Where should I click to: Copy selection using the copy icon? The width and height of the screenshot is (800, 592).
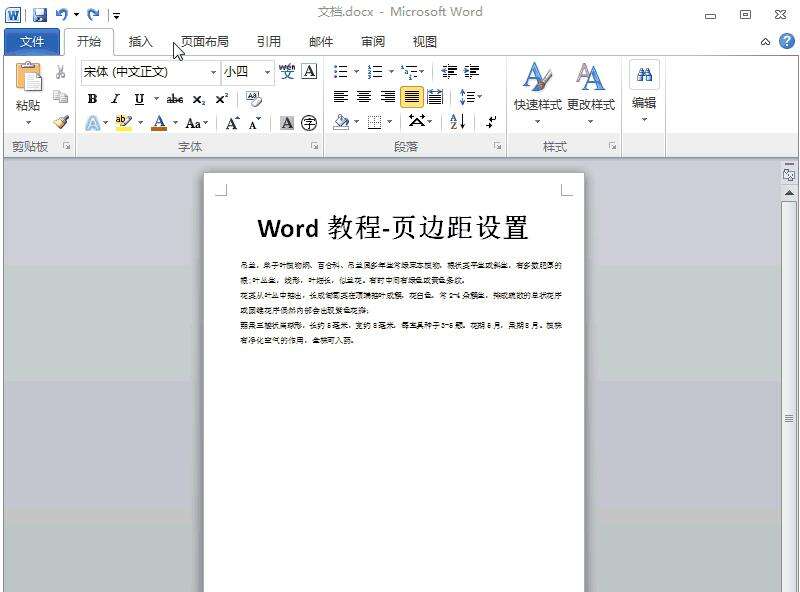coord(60,96)
